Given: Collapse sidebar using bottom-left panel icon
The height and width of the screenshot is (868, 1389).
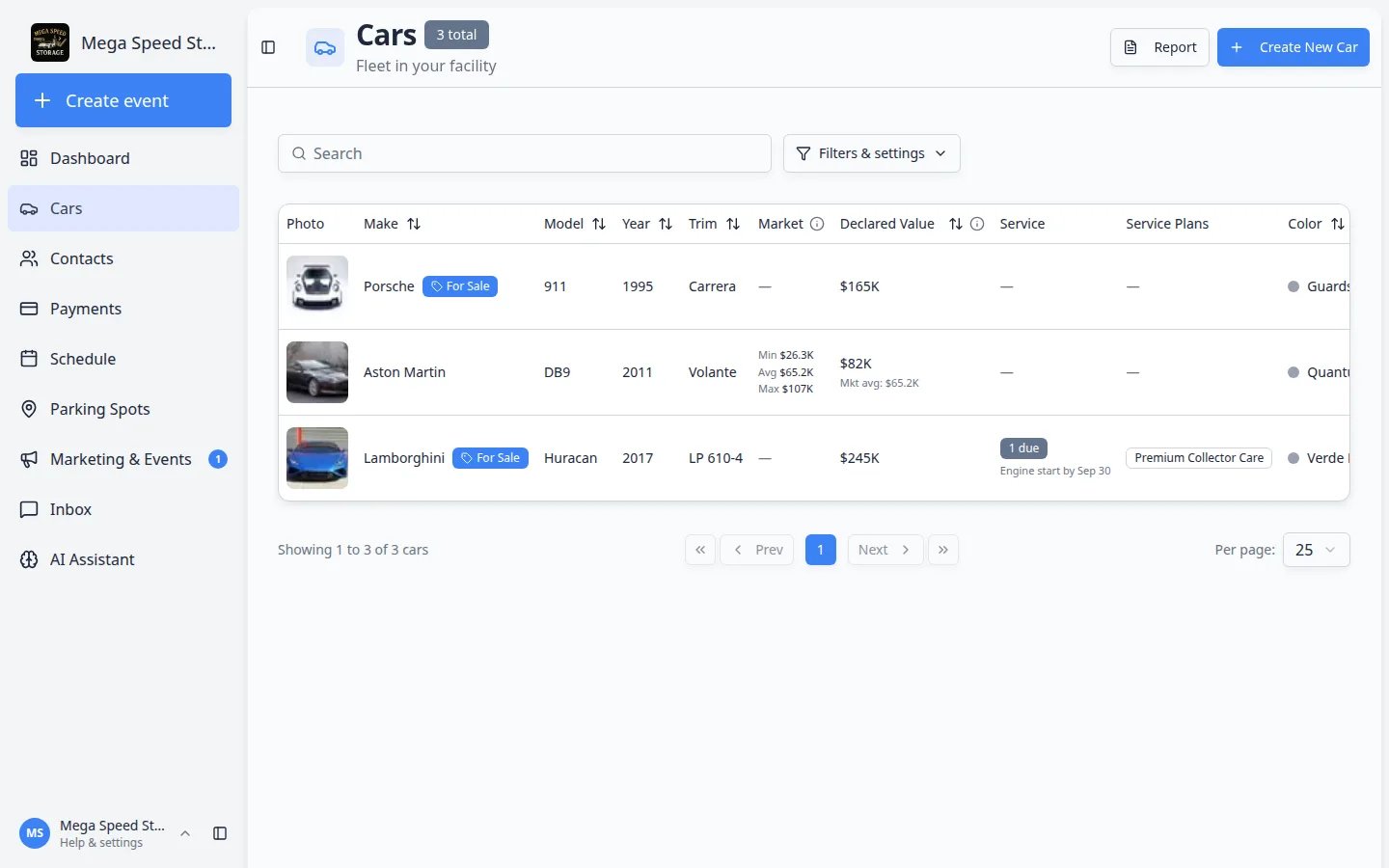Looking at the screenshot, I should tap(220, 833).
